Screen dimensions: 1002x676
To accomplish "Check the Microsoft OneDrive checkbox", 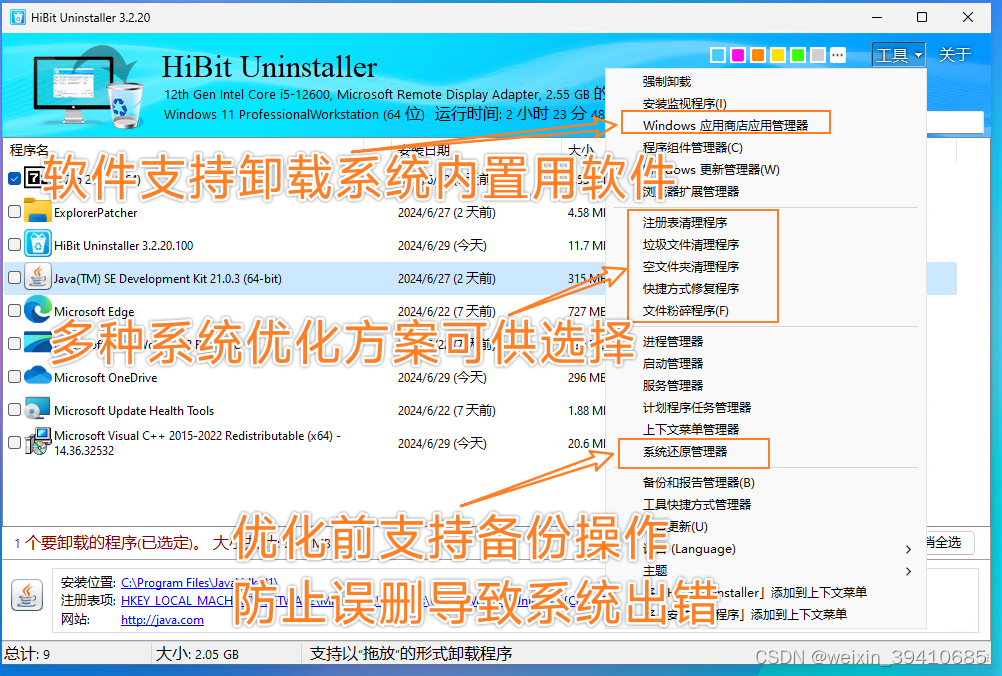I will (x=15, y=377).
